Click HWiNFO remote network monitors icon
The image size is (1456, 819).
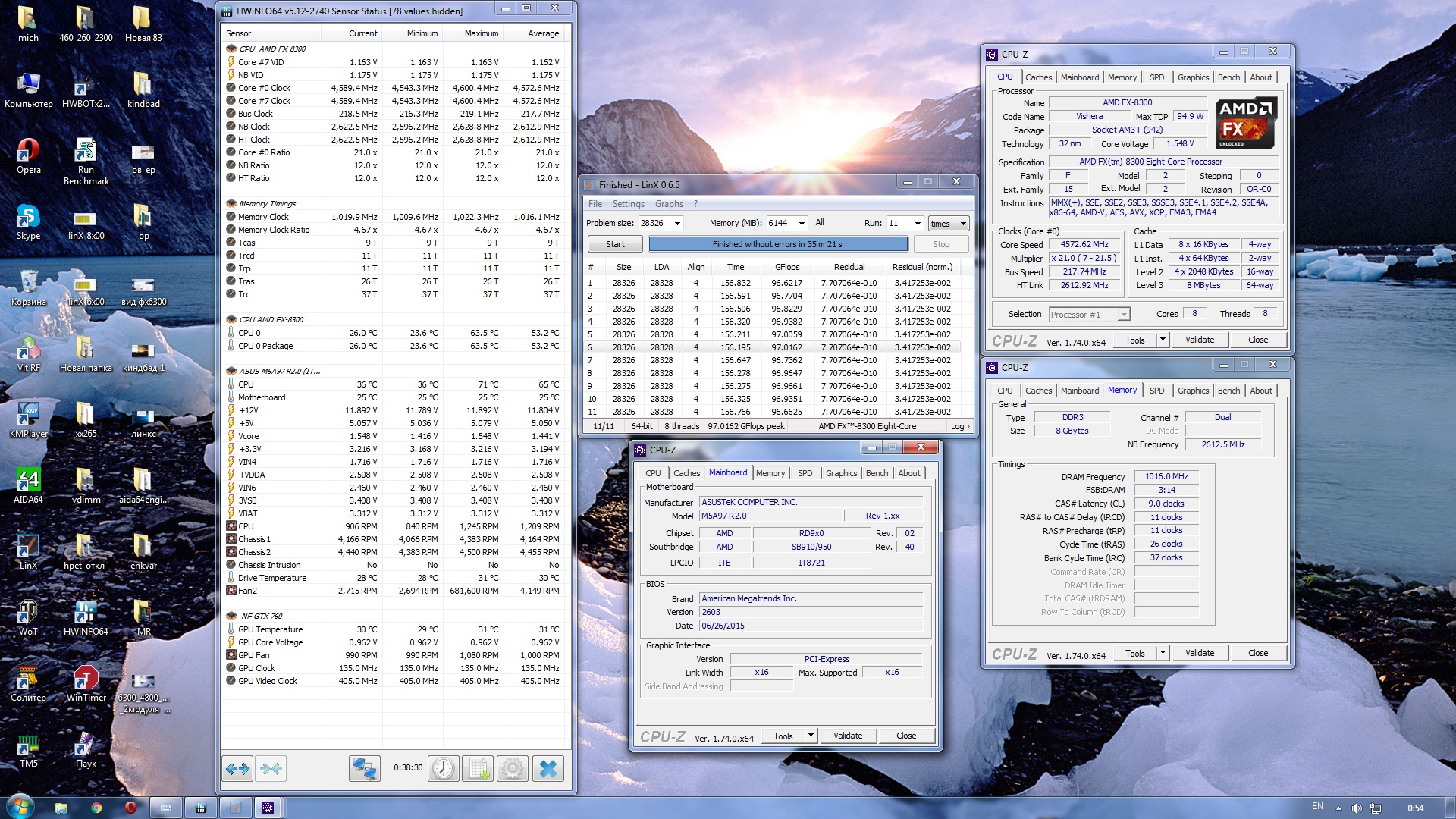365,769
